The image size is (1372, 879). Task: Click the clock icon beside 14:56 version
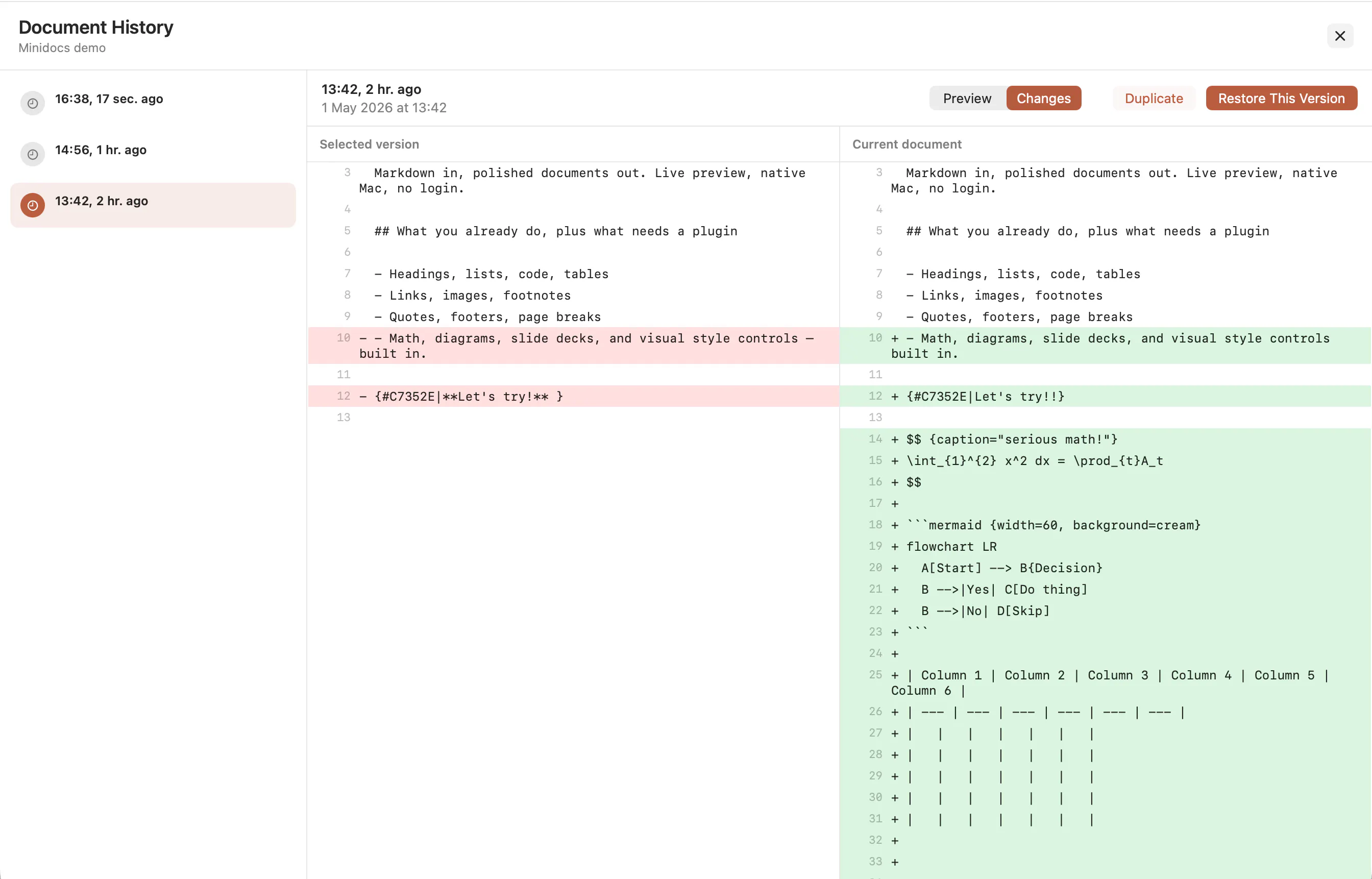(x=33, y=154)
